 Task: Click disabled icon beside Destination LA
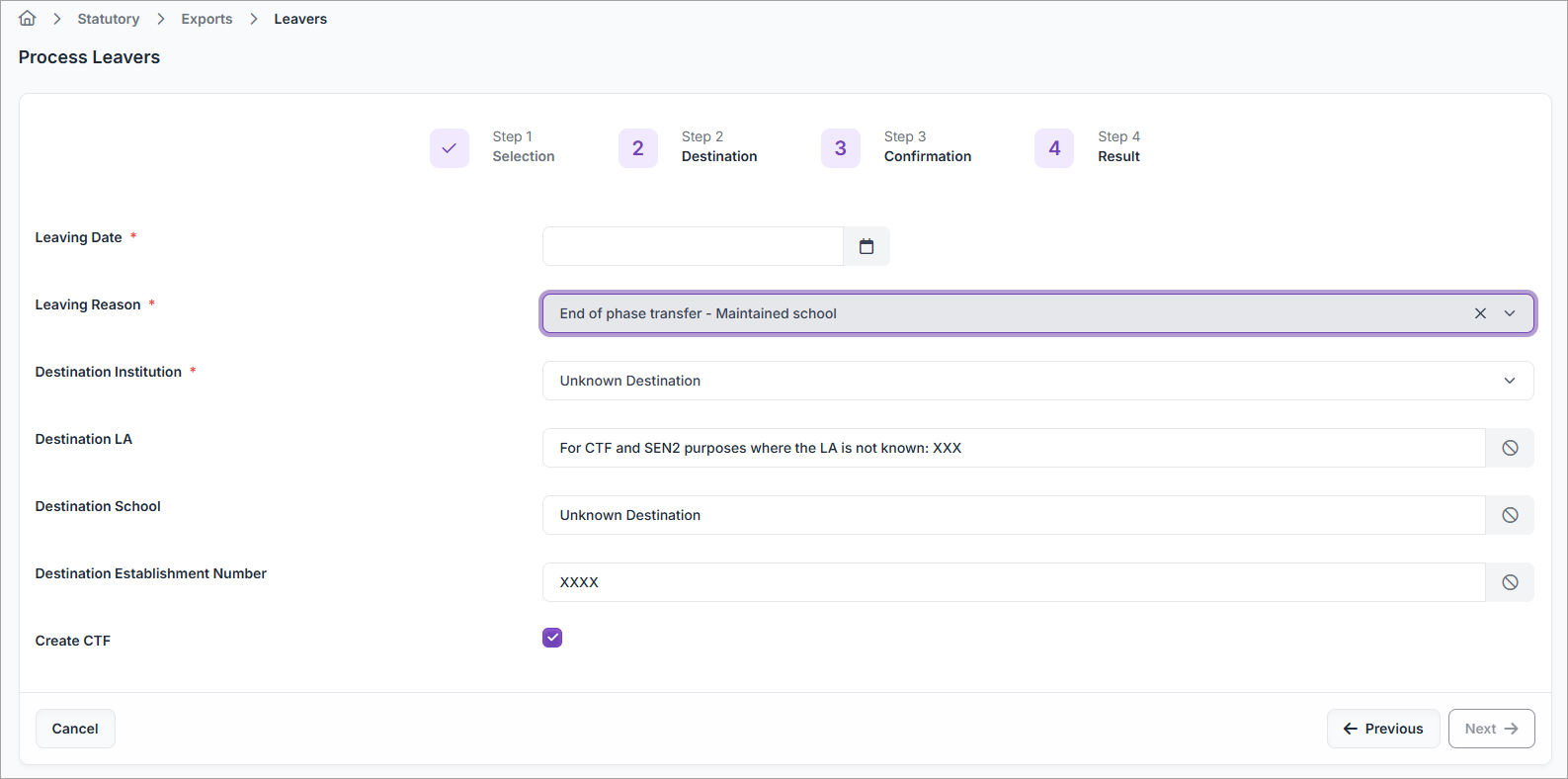(x=1510, y=448)
